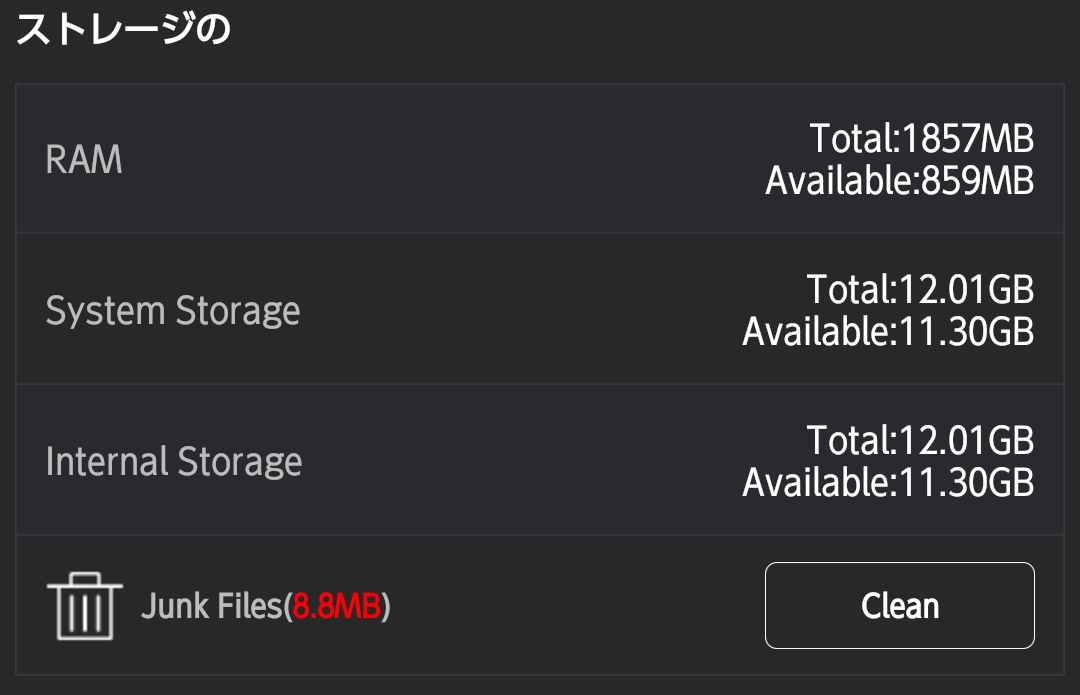Screen dimensions: 1080x695
Task: Click the trash can icon
Action: coord(84,606)
